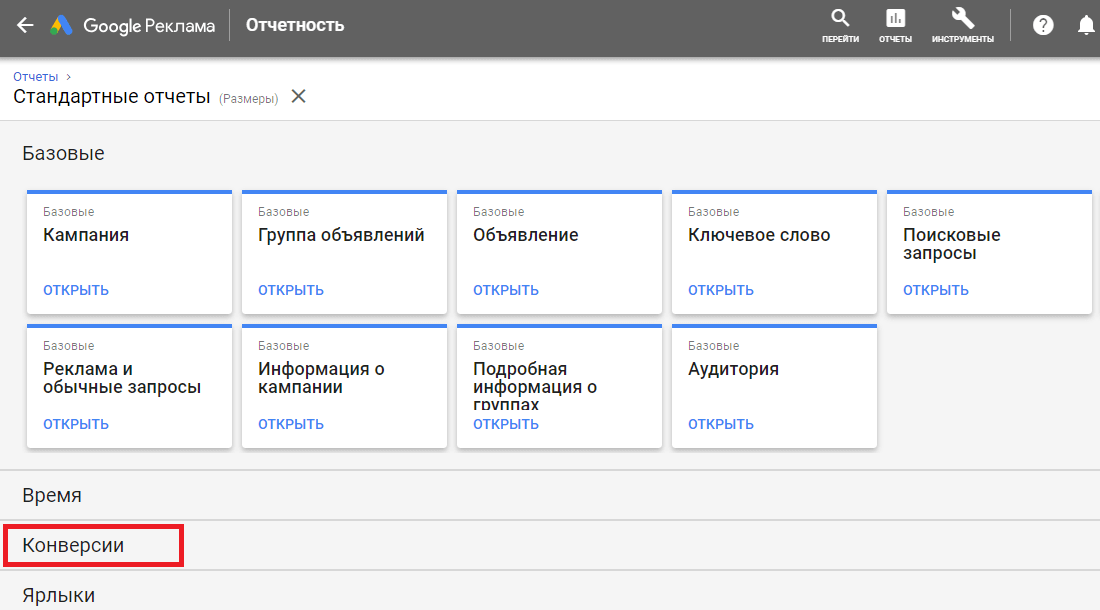Close the Стандартные отчеты panel

(x=298, y=97)
